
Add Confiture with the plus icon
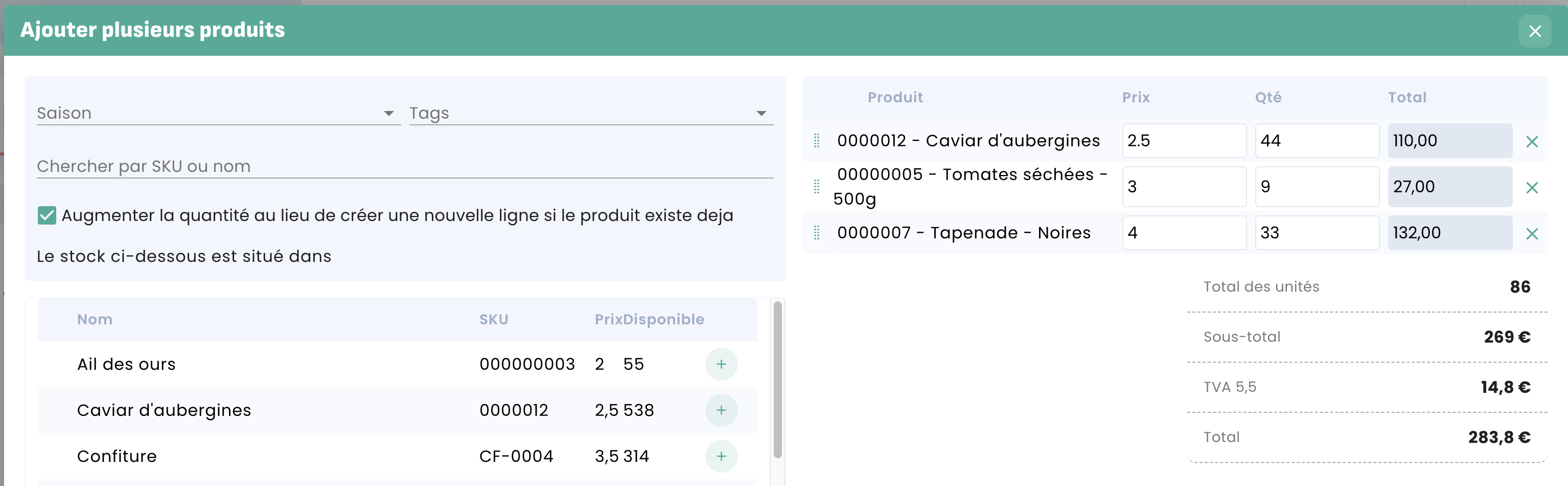[x=721, y=456]
